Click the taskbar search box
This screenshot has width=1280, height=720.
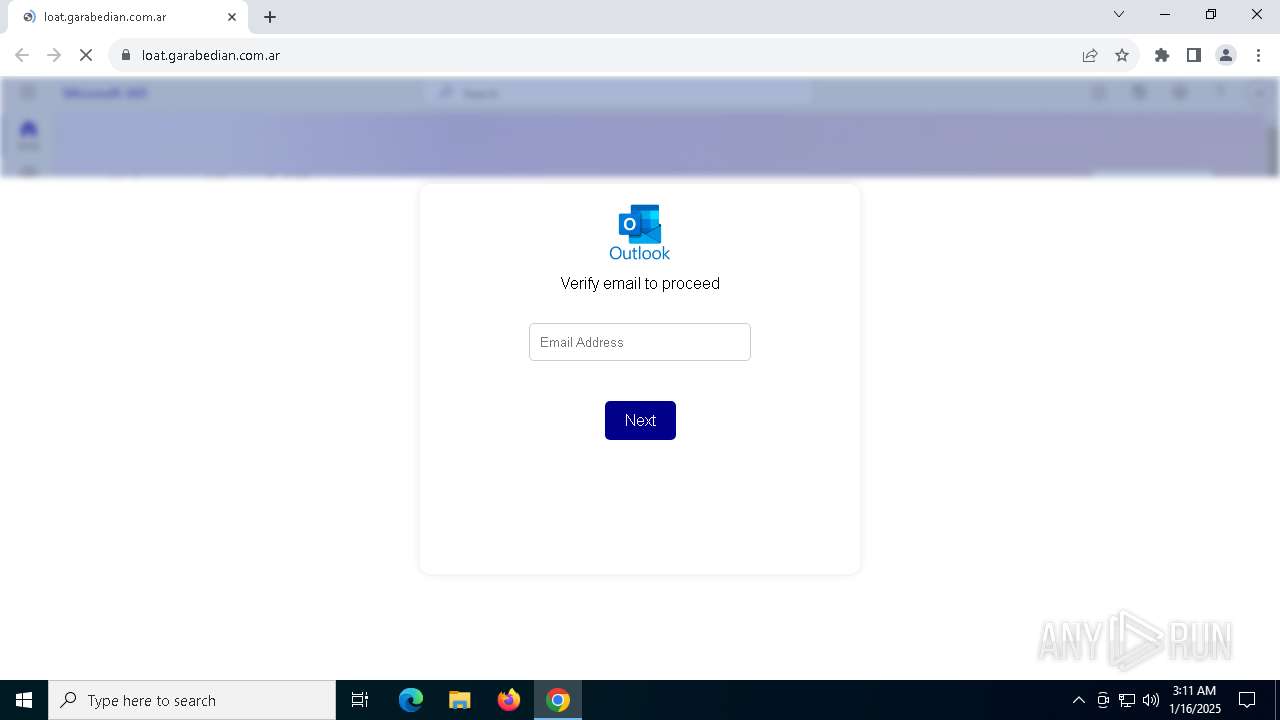pos(192,700)
